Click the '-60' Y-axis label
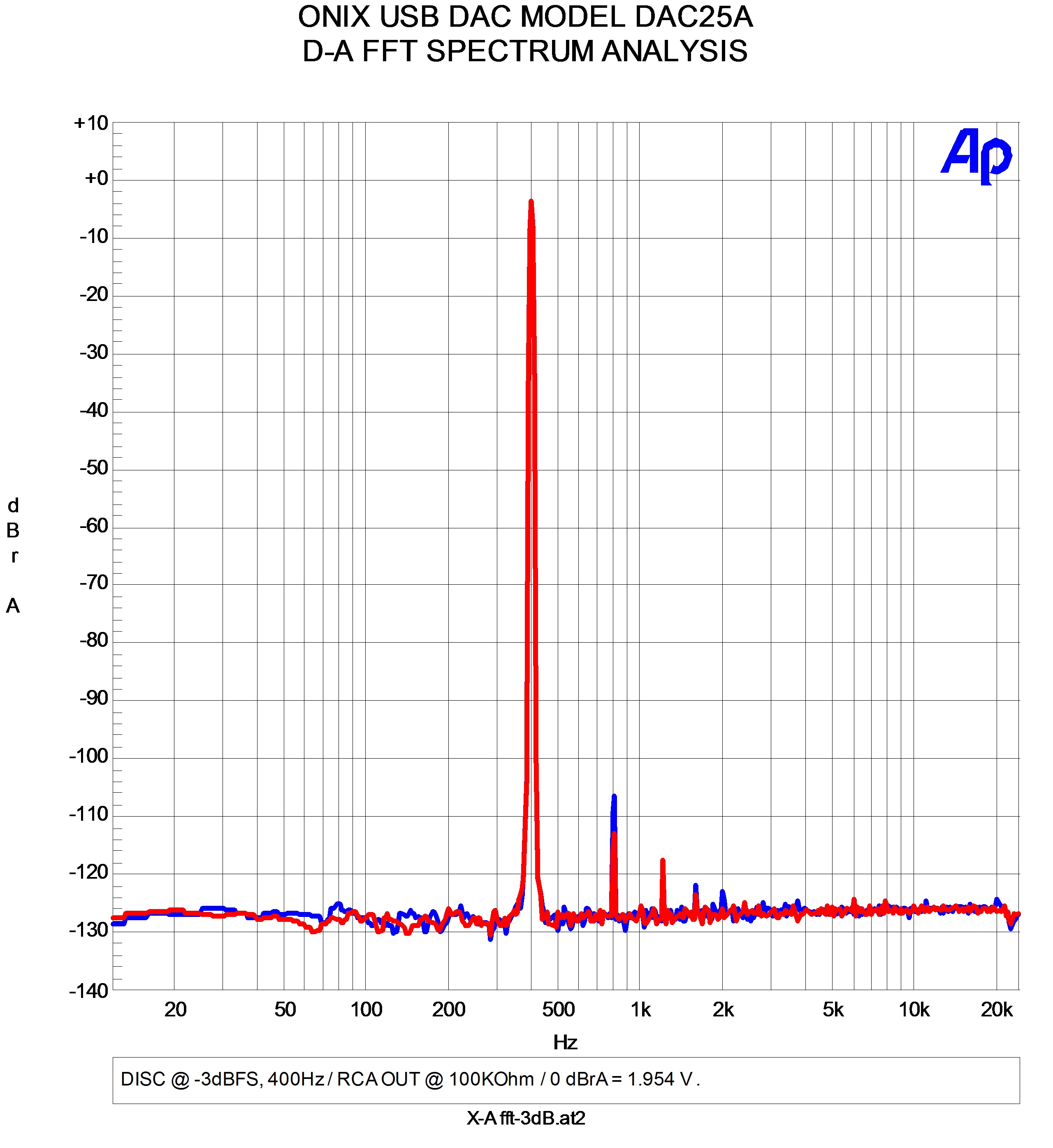Viewport: 1053px width, 1148px height. (94, 525)
